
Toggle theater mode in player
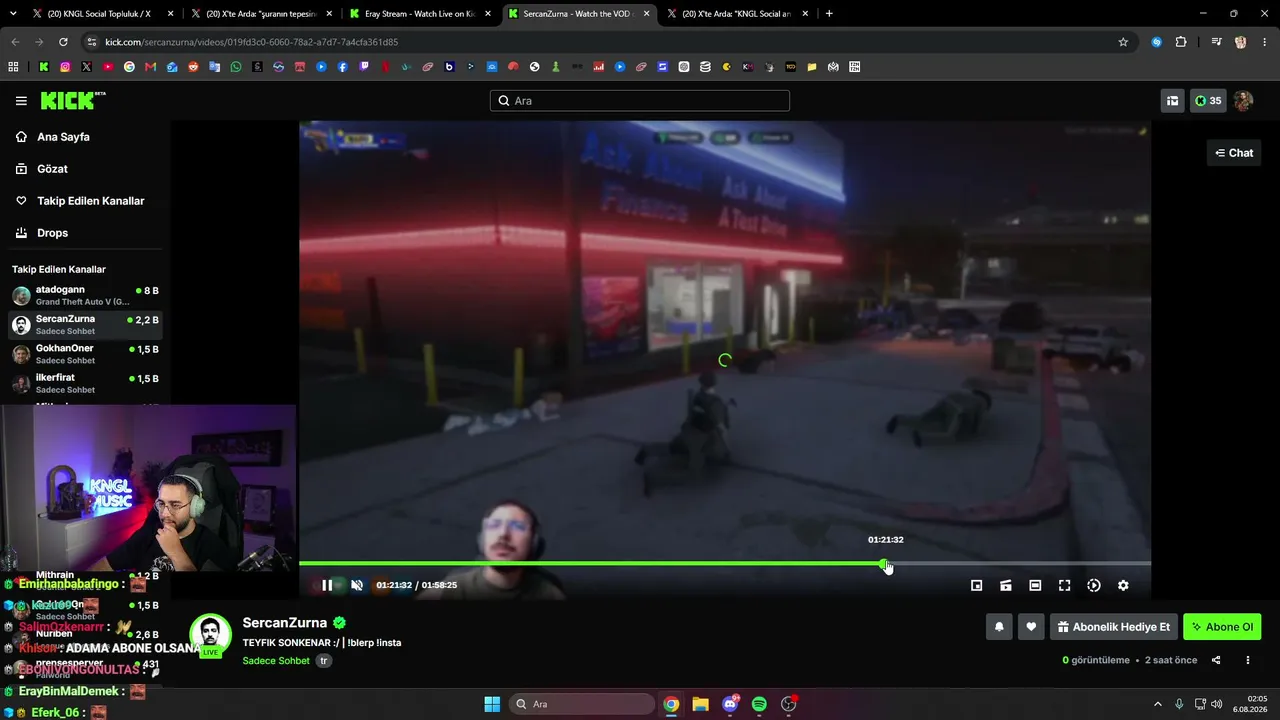[1035, 586]
